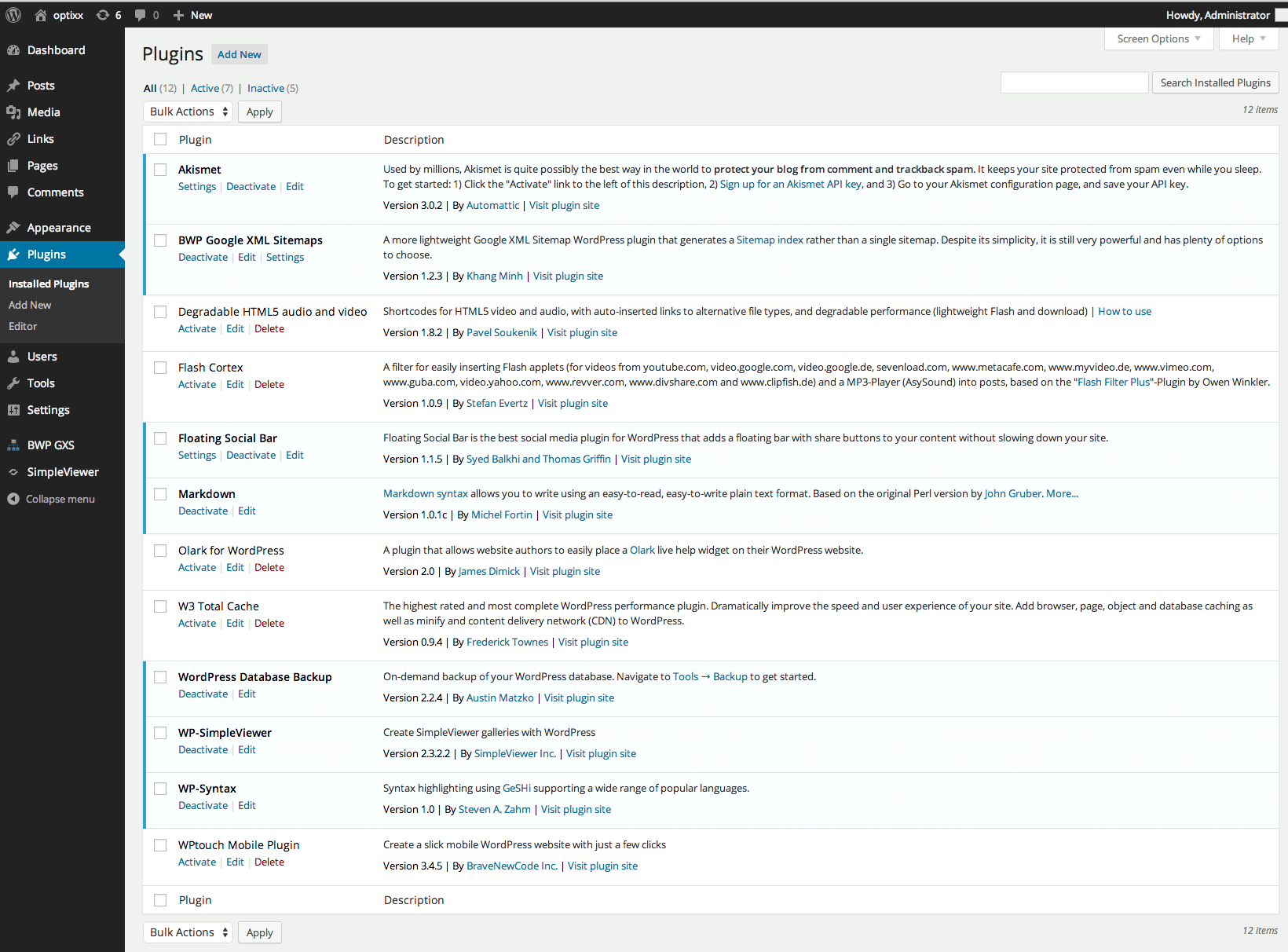Delete the WPtouch Mobile Plugin
This screenshot has width=1288, height=952.
click(269, 862)
